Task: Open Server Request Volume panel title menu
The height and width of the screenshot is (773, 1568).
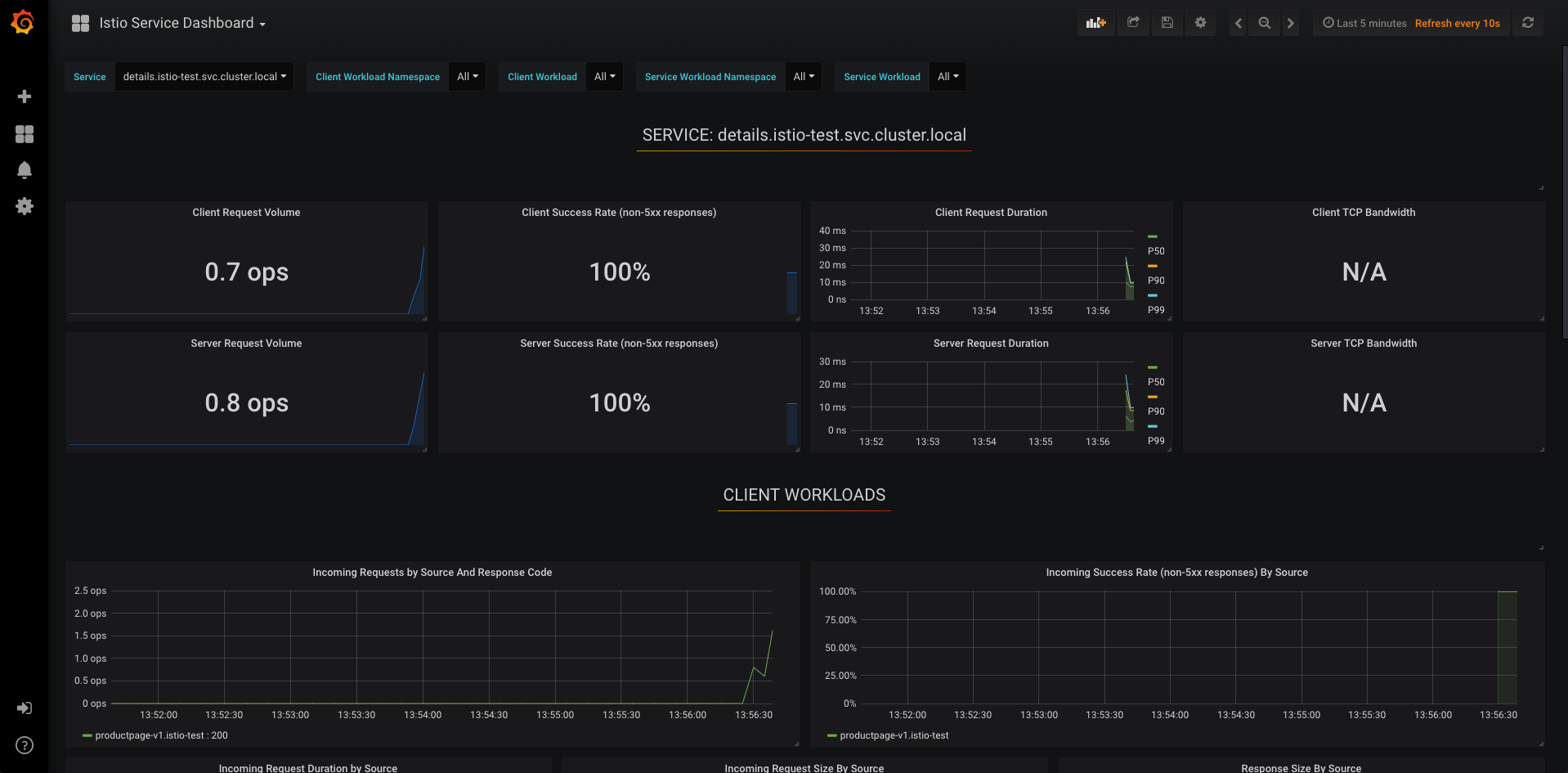Action: coord(246,344)
